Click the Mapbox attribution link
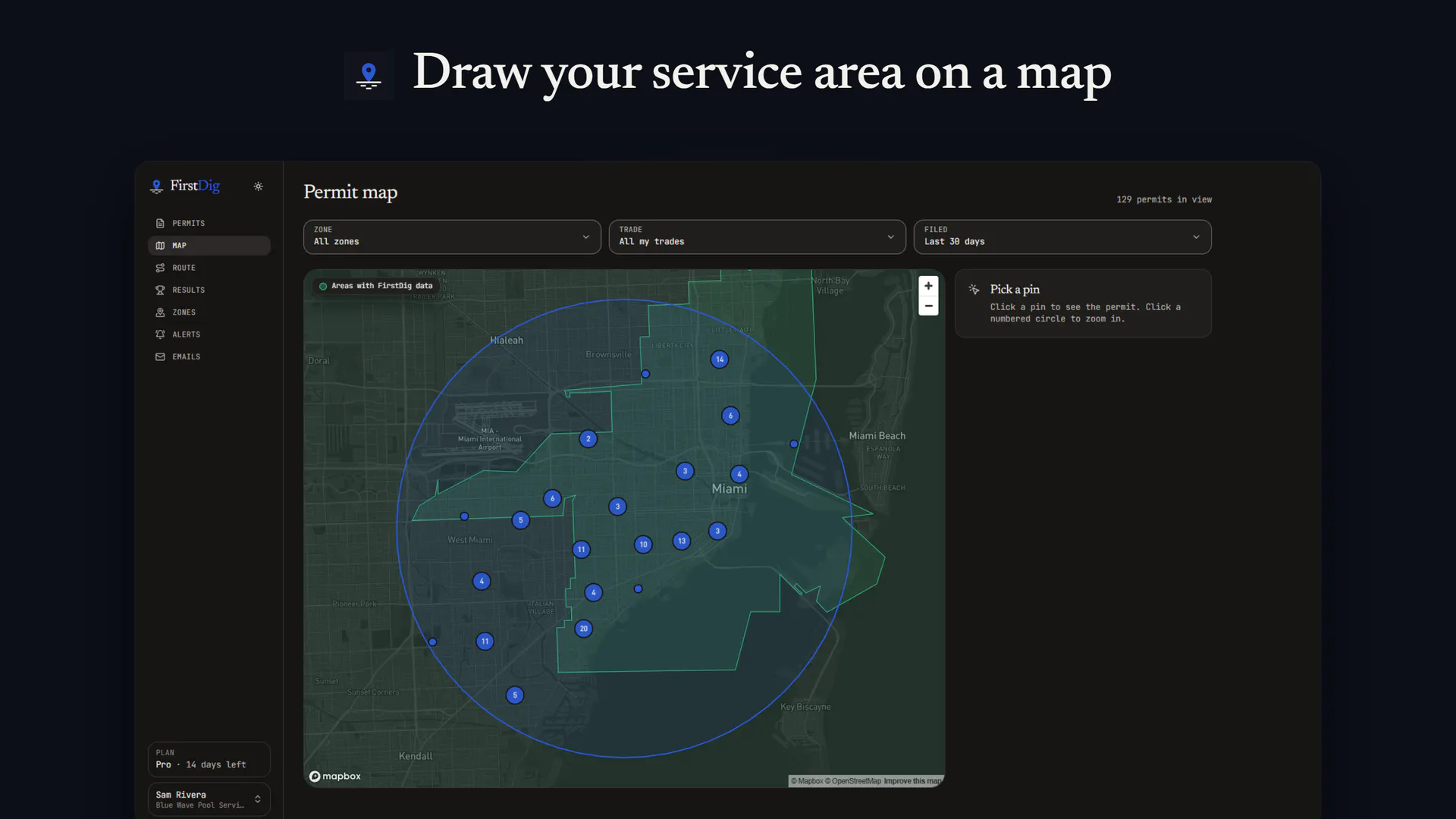This screenshot has height=819, width=1456. coord(808,781)
